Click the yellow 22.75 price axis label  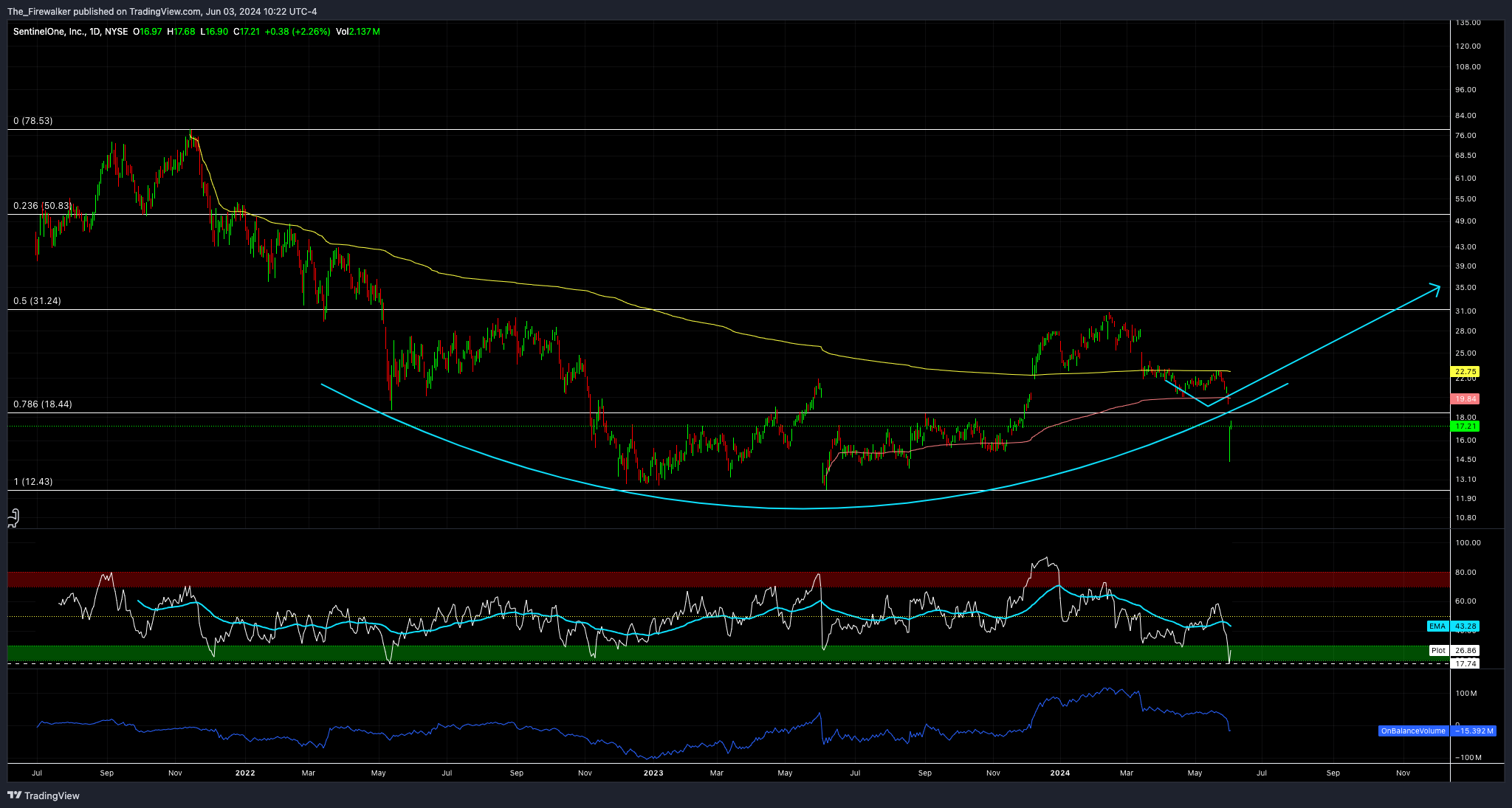[x=1465, y=372]
